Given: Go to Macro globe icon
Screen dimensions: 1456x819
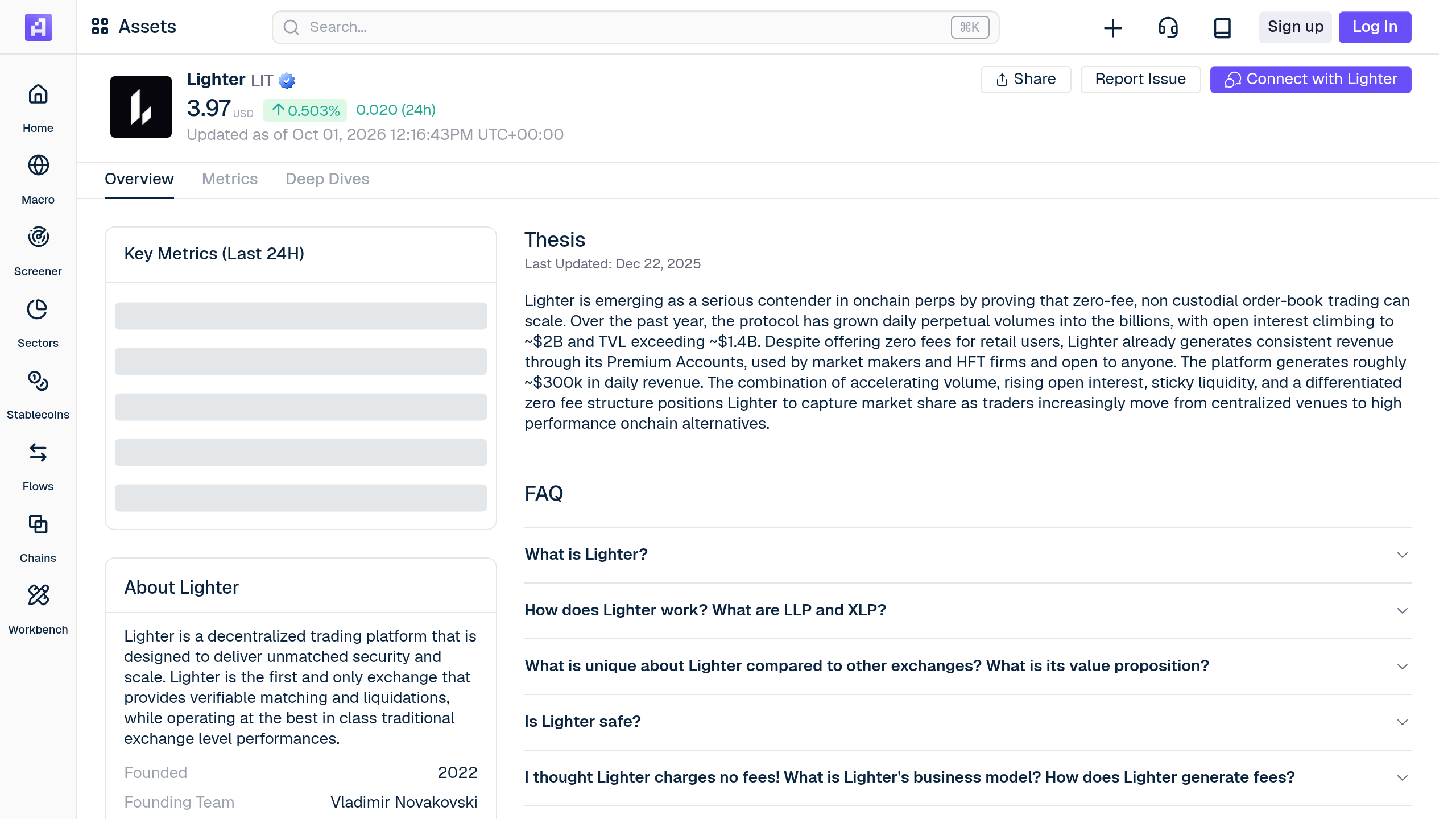Looking at the screenshot, I should click(38, 166).
